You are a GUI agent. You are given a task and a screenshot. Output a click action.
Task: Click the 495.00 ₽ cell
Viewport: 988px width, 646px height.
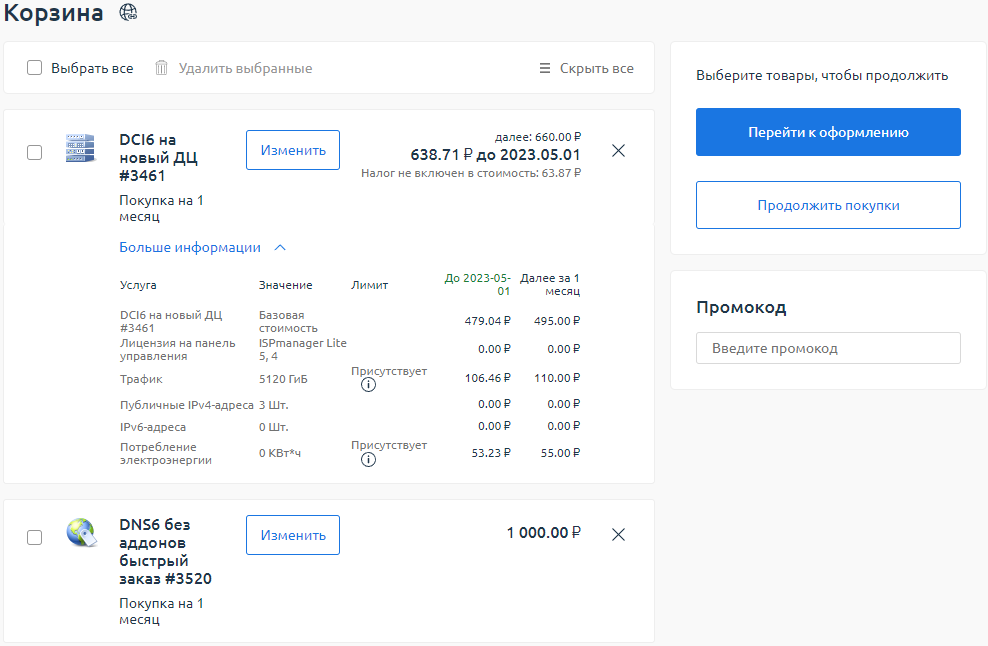point(557,321)
